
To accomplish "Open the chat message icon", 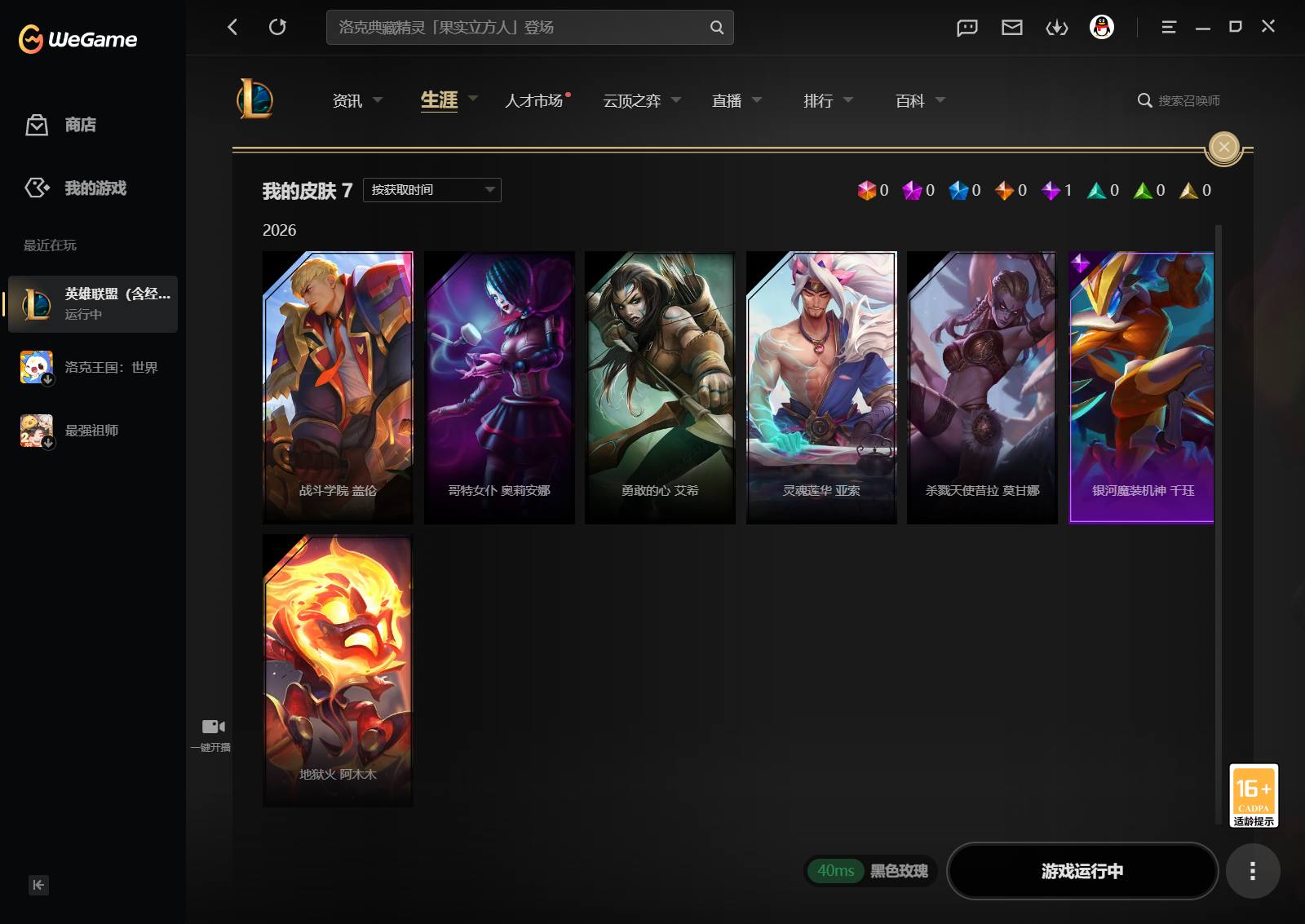I will (967, 28).
